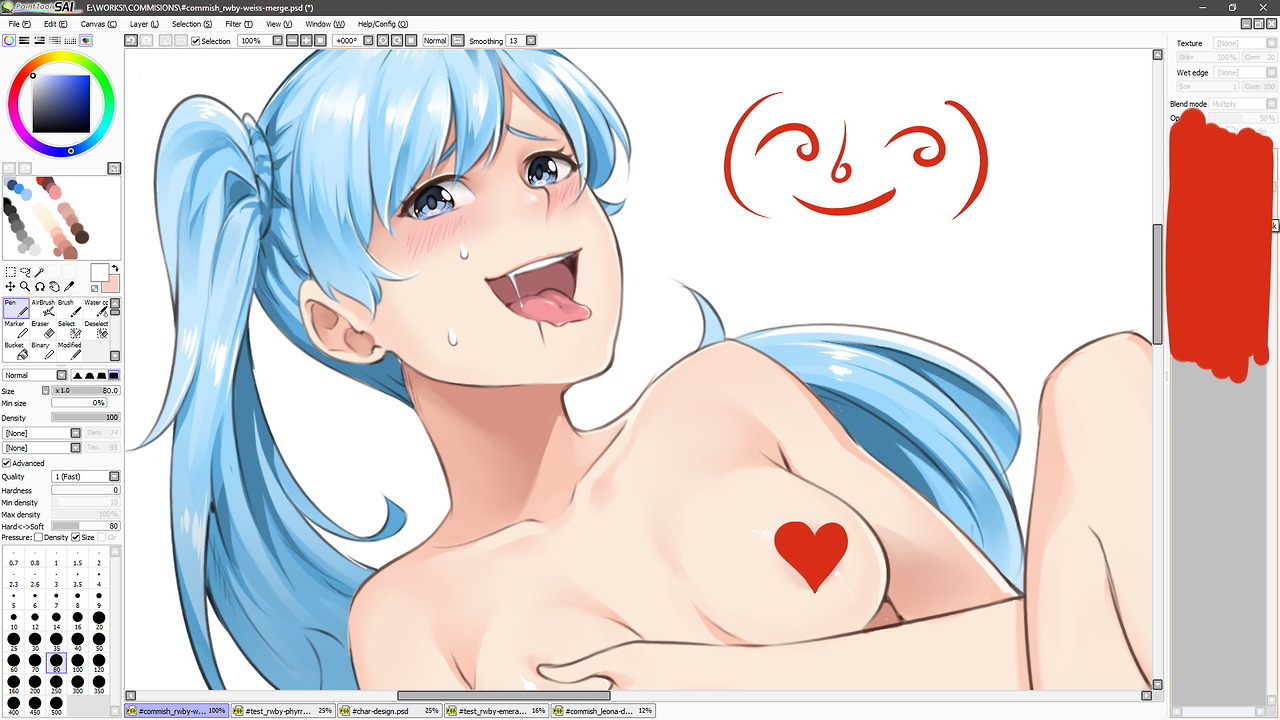Activate the rotate view tool
The image size is (1280, 720).
tap(40, 287)
